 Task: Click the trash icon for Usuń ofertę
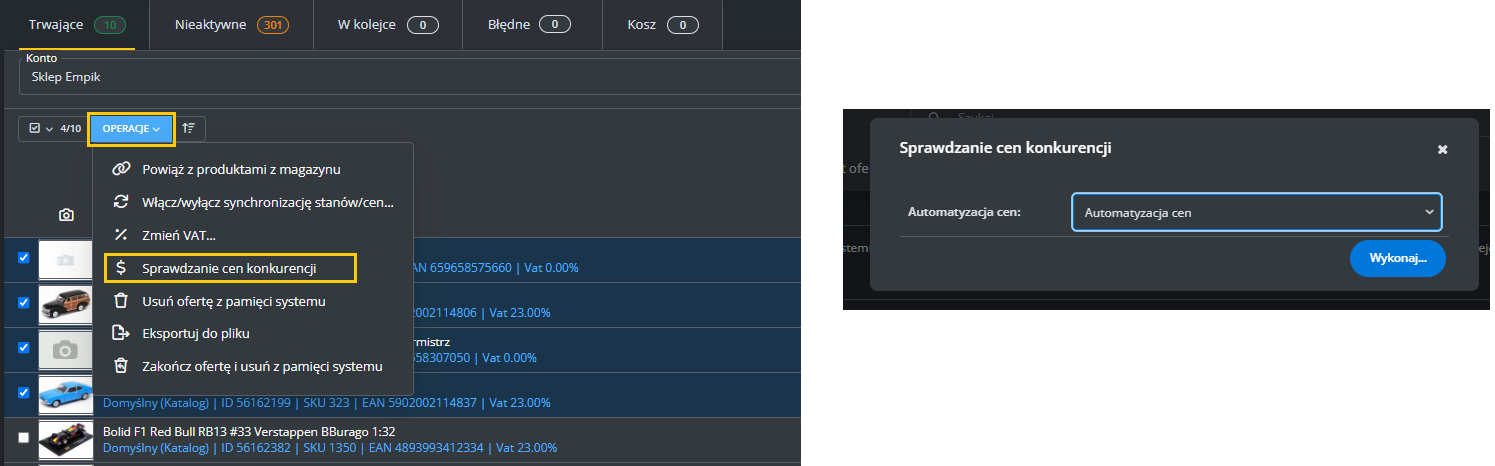[x=121, y=301]
